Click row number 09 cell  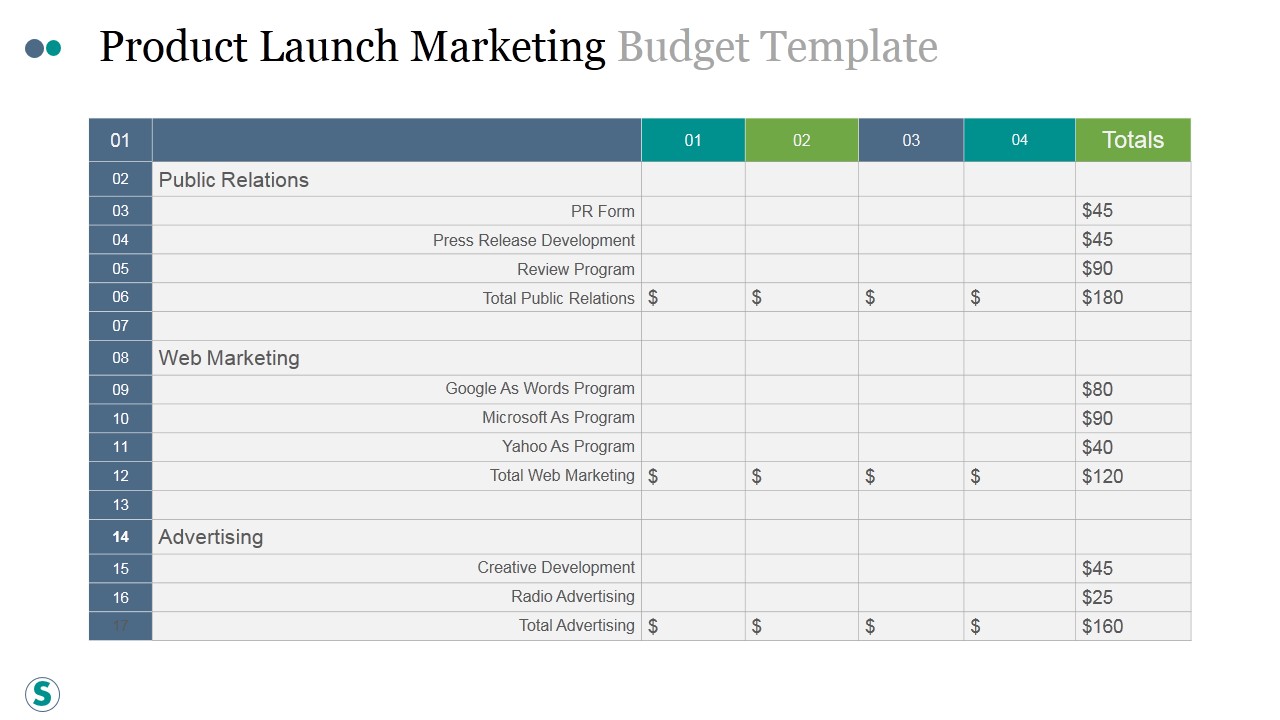coord(120,390)
